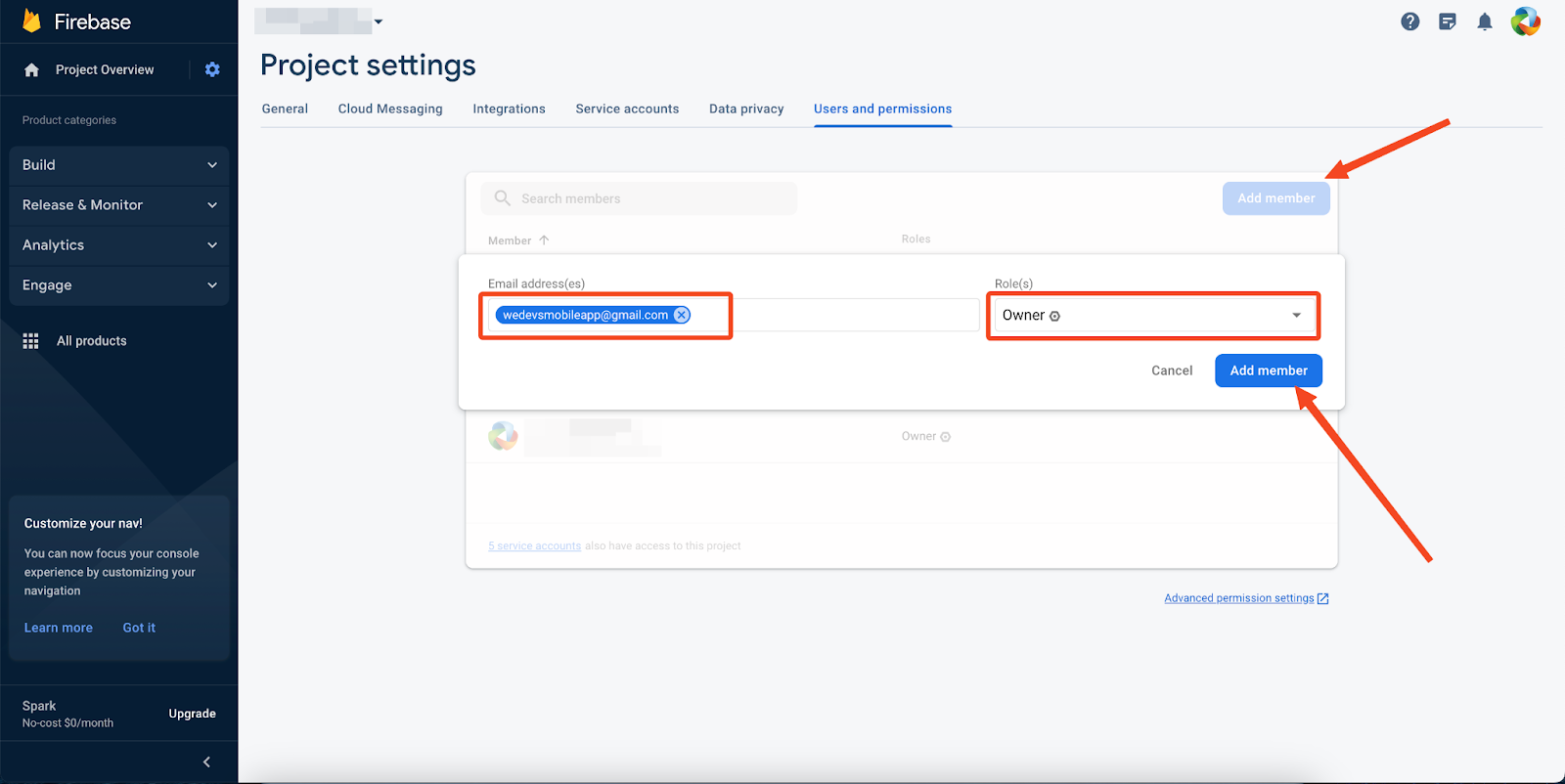Click the existing owner's avatar in the list
The image size is (1565, 784).
point(503,436)
